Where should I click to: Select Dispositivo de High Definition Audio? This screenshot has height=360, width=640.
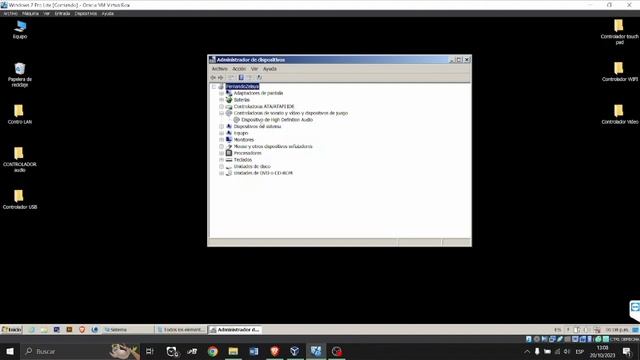point(277,120)
